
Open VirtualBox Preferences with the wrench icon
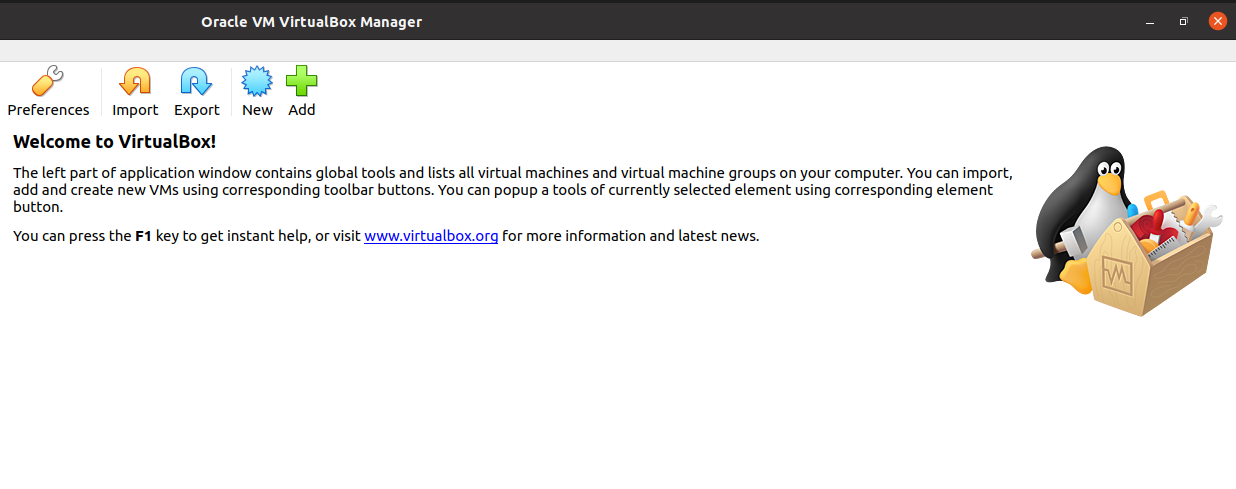click(x=48, y=82)
